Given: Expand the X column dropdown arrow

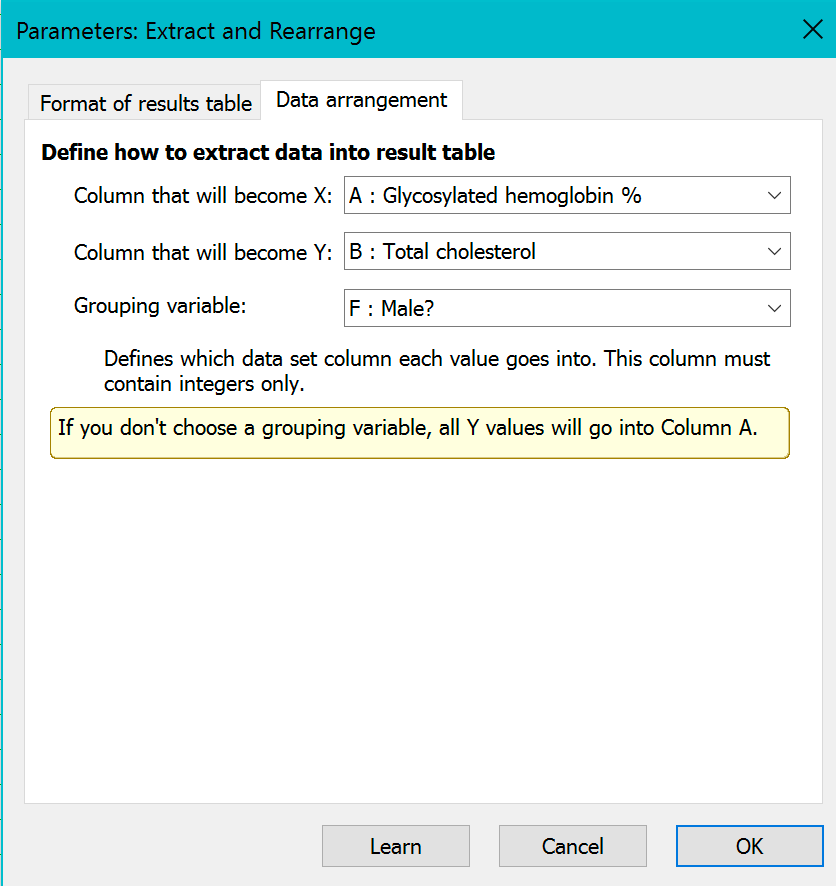Looking at the screenshot, I should [774, 196].
